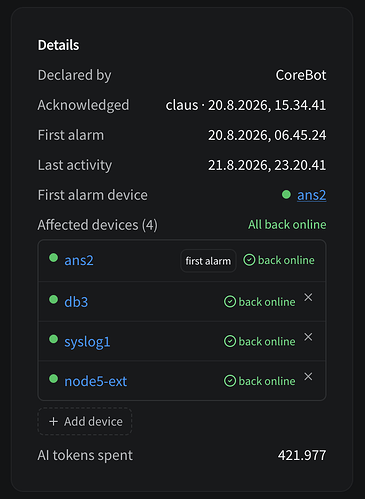Remove db3 from affected devices

click(308, 297)
